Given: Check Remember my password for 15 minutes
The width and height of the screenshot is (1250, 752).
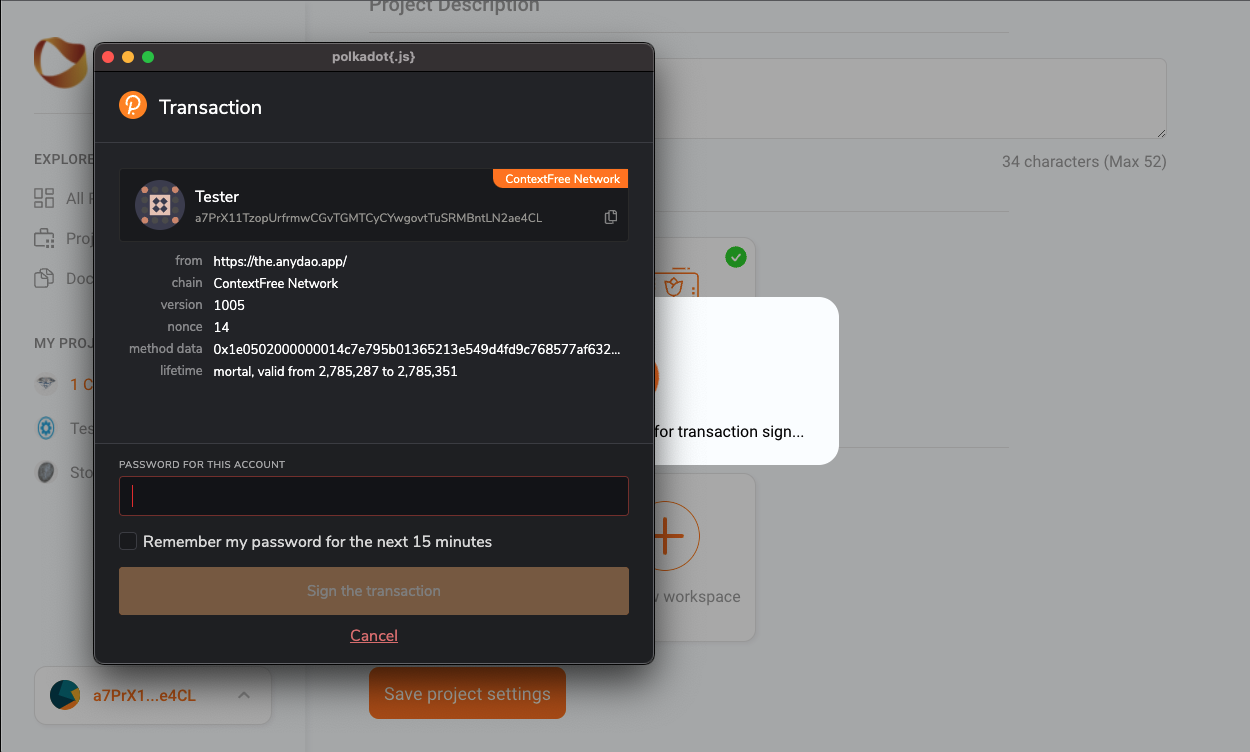Looking at the screenshot, I should 128,541.
